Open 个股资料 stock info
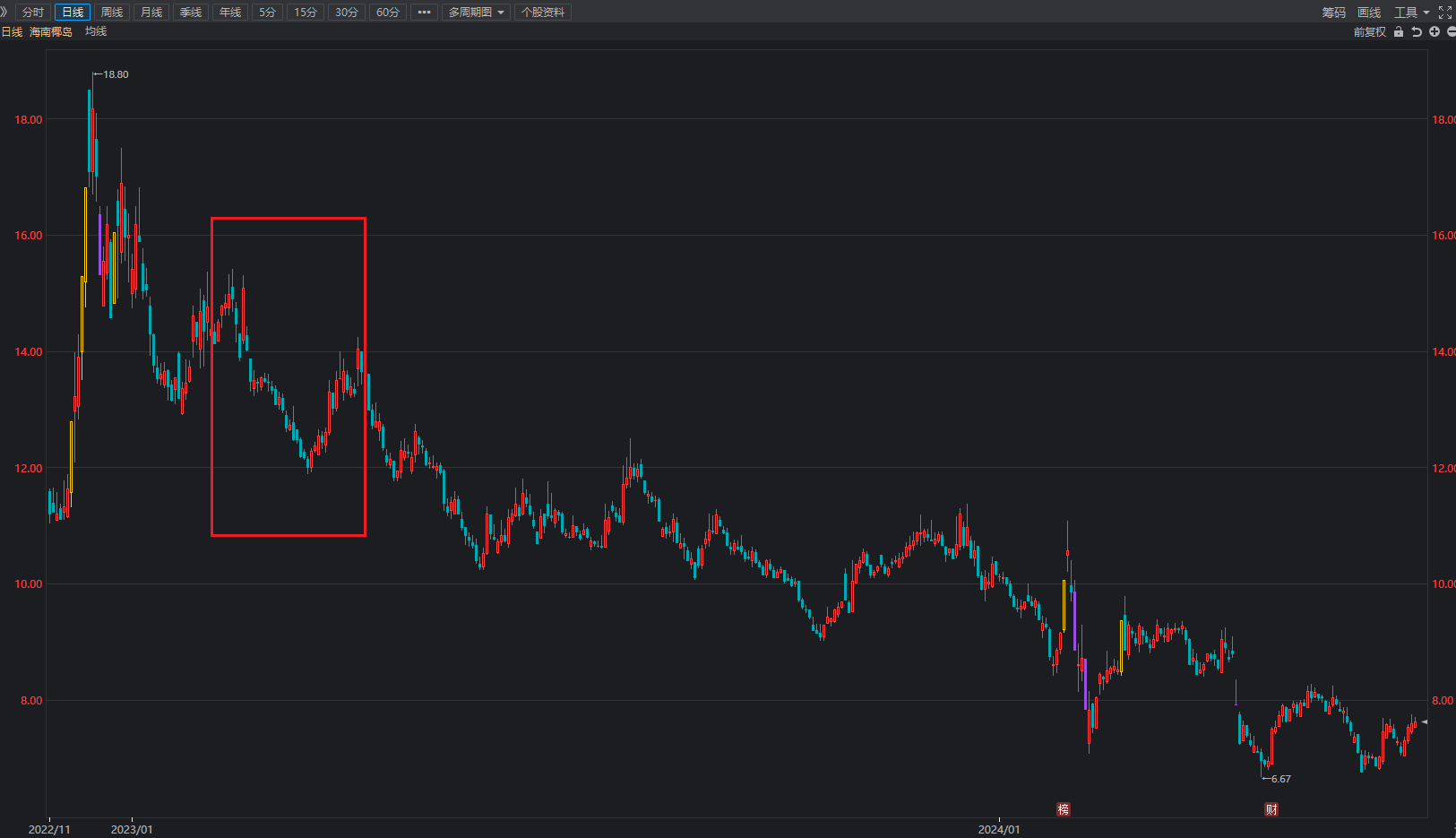 (x=543, y=13)
